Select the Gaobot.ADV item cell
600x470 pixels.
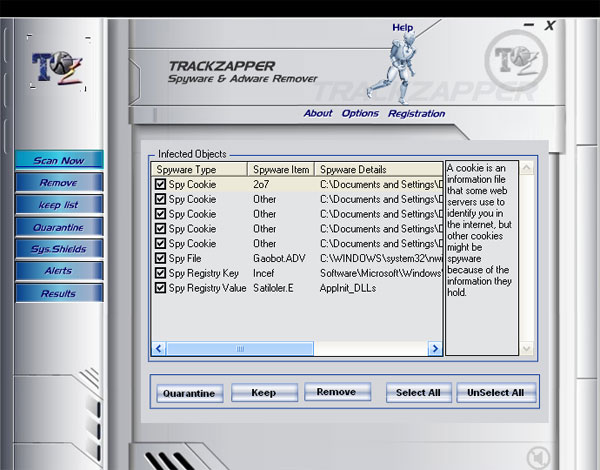pyautogui.click(x=279, y=259)
